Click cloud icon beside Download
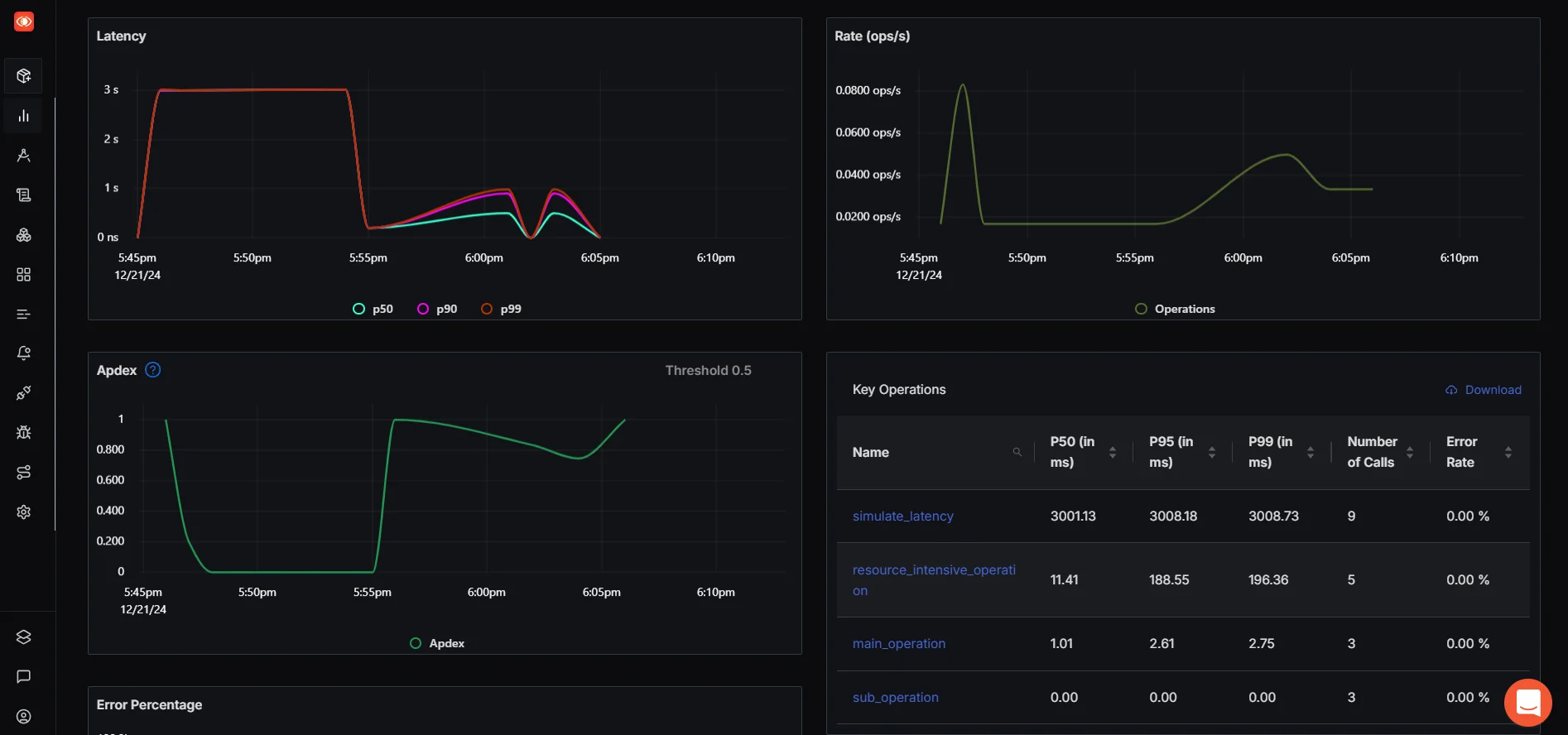The image size is (1568, 735). [x=1451, y=390]
